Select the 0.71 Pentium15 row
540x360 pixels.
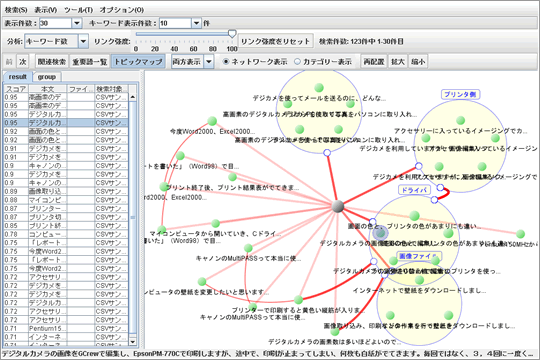click(x=66, y=328)
